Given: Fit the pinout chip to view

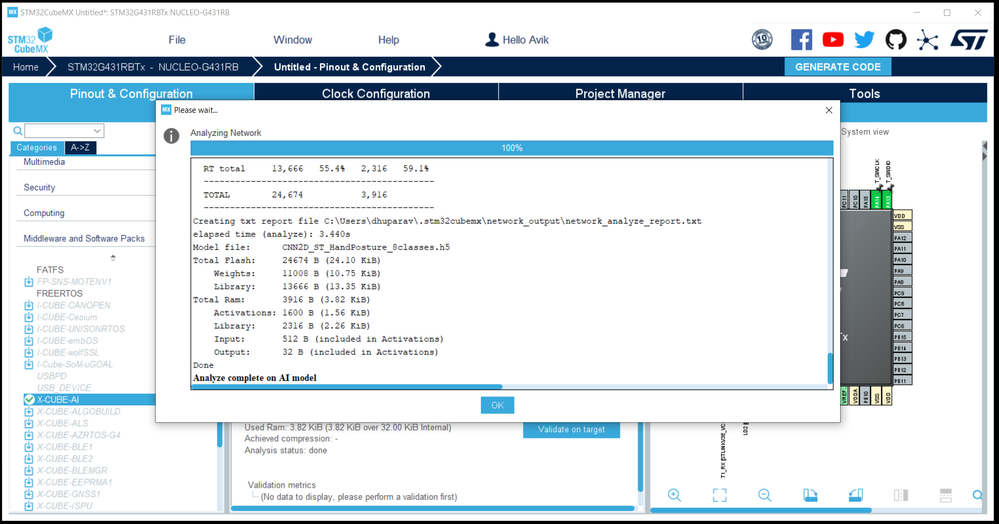Looking at the screenshot, I should click(x=719, y=495).
